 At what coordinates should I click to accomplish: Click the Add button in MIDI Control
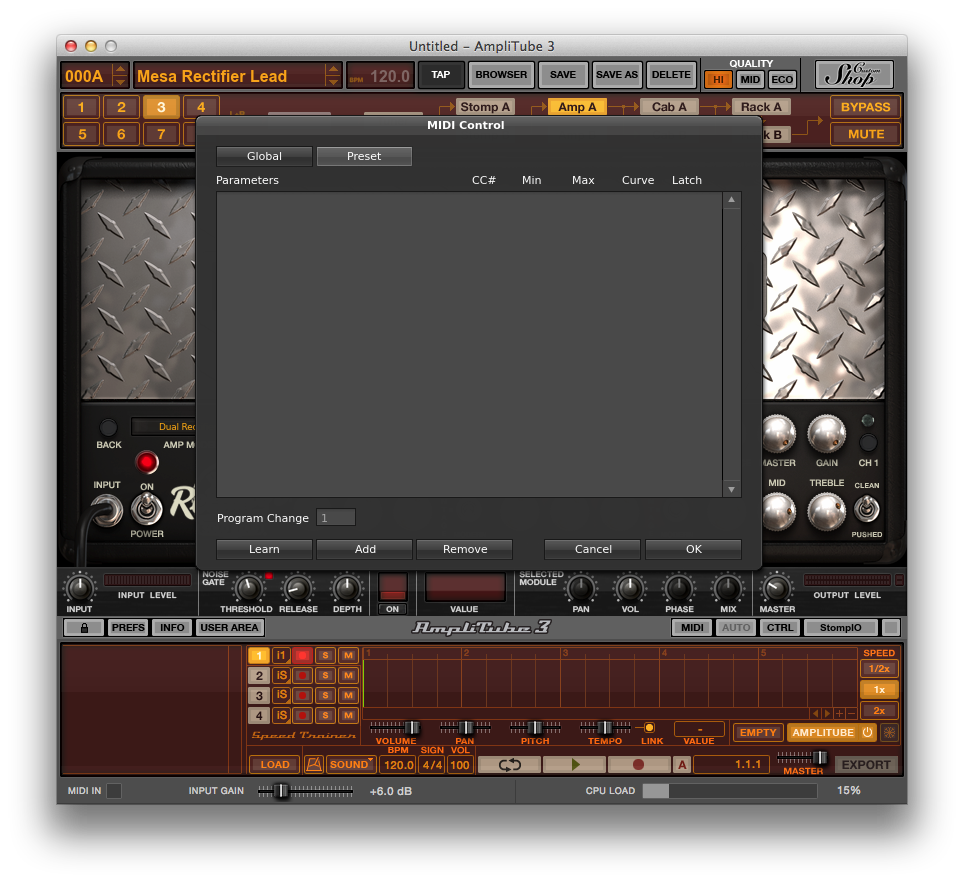tap(365, 549)
